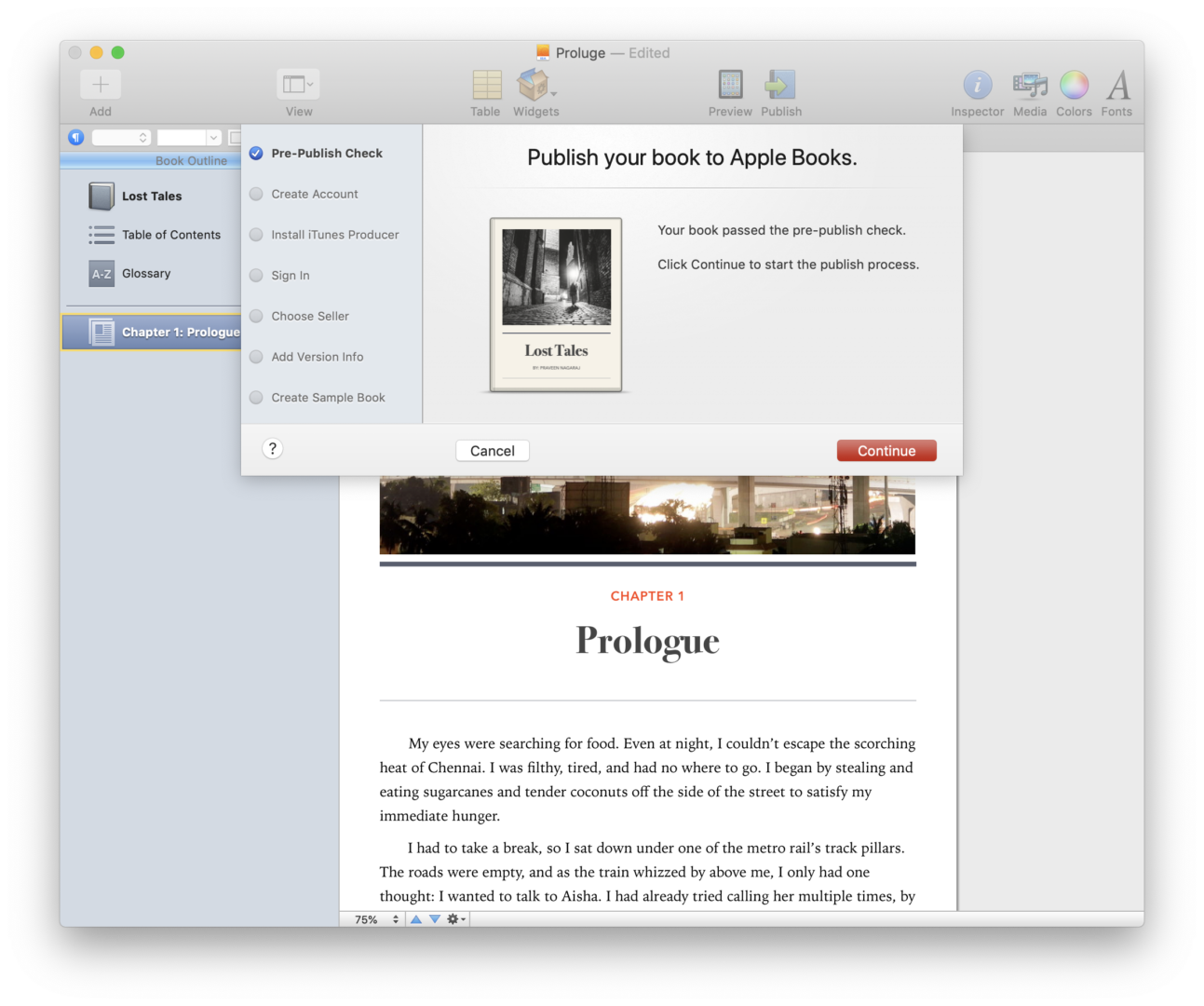The image size is (1204, 1006).
Task: Click the Publish toolbar icon
Action: click(780, 85)
